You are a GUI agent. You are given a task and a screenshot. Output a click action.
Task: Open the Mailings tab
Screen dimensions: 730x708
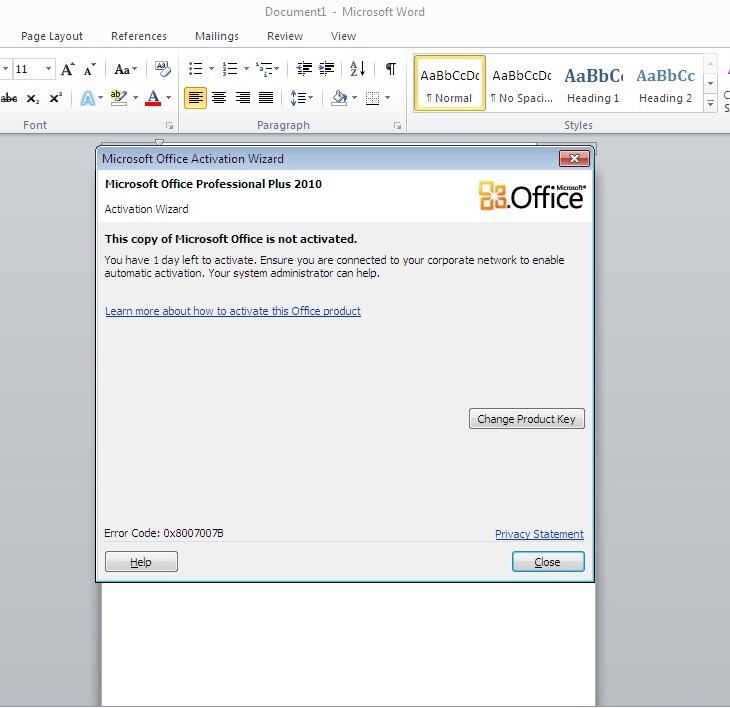pyautogui.click(x=216, y=36)
